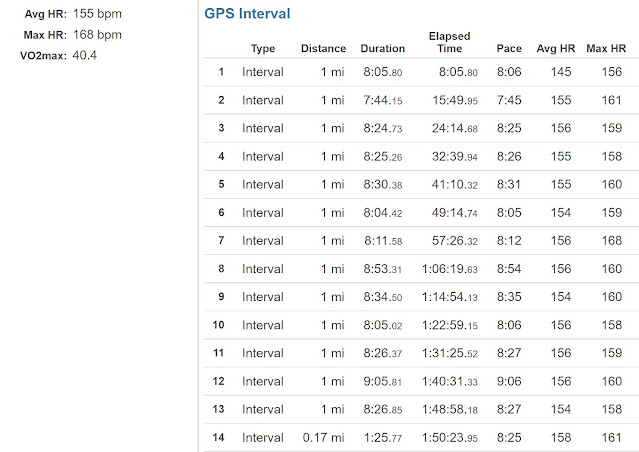This screenshot has width=639, height=452.
Task: Click the 1:50:23.95 final elapsed time
Action: (448, 437)
